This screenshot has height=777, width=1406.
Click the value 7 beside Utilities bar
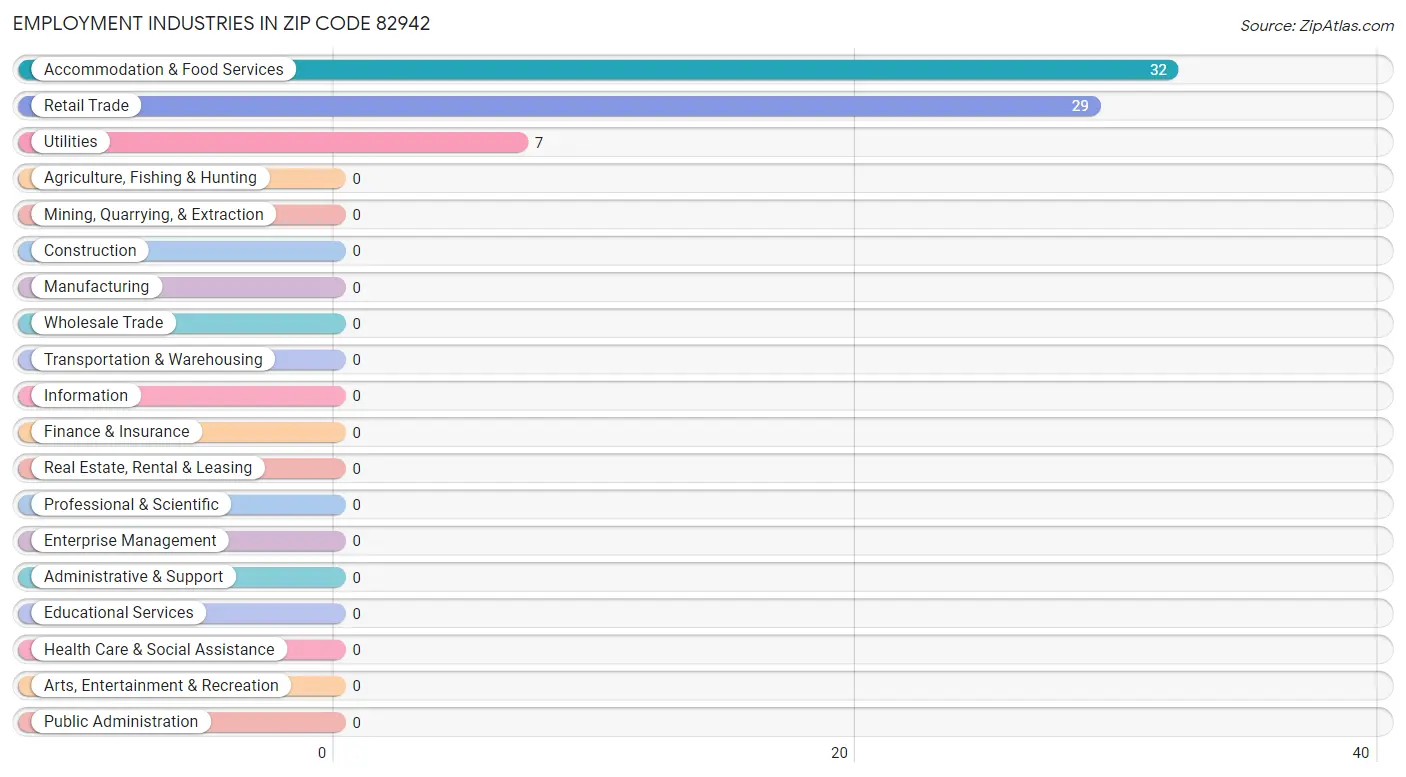(538, 143)
